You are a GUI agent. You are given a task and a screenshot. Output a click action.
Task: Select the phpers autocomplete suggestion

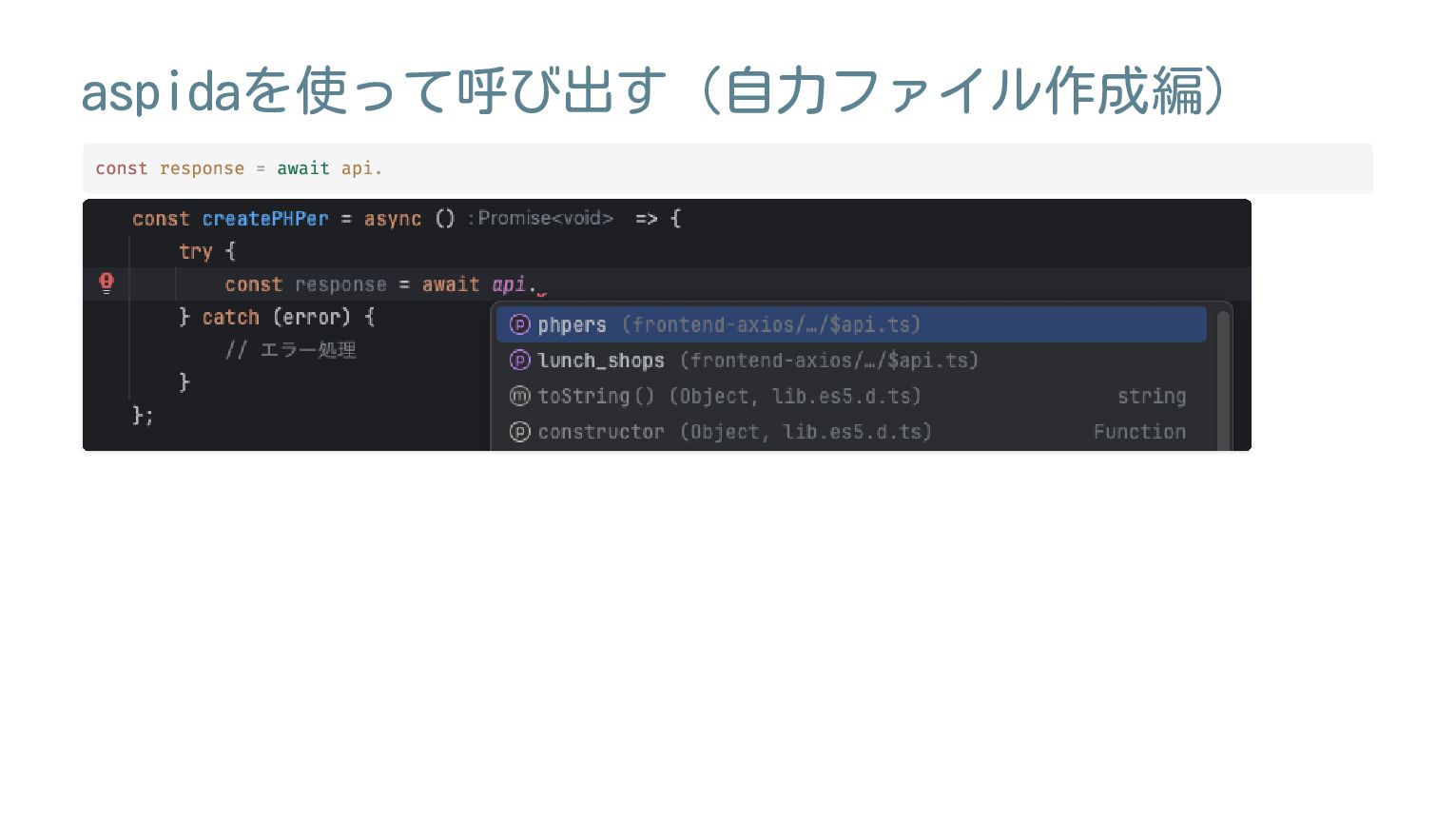click(851, 324)
